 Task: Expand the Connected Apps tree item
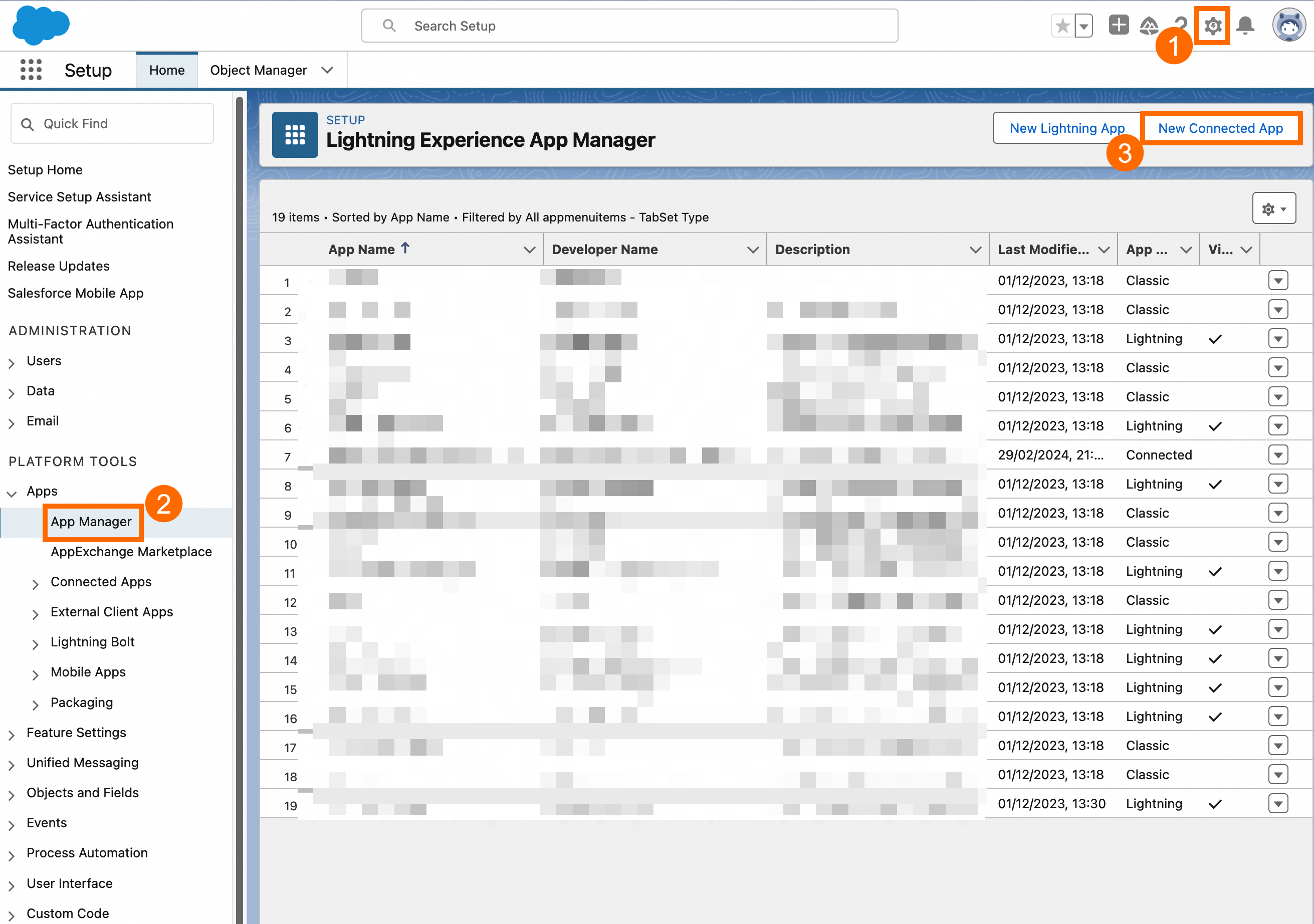[x=36, y=583]
